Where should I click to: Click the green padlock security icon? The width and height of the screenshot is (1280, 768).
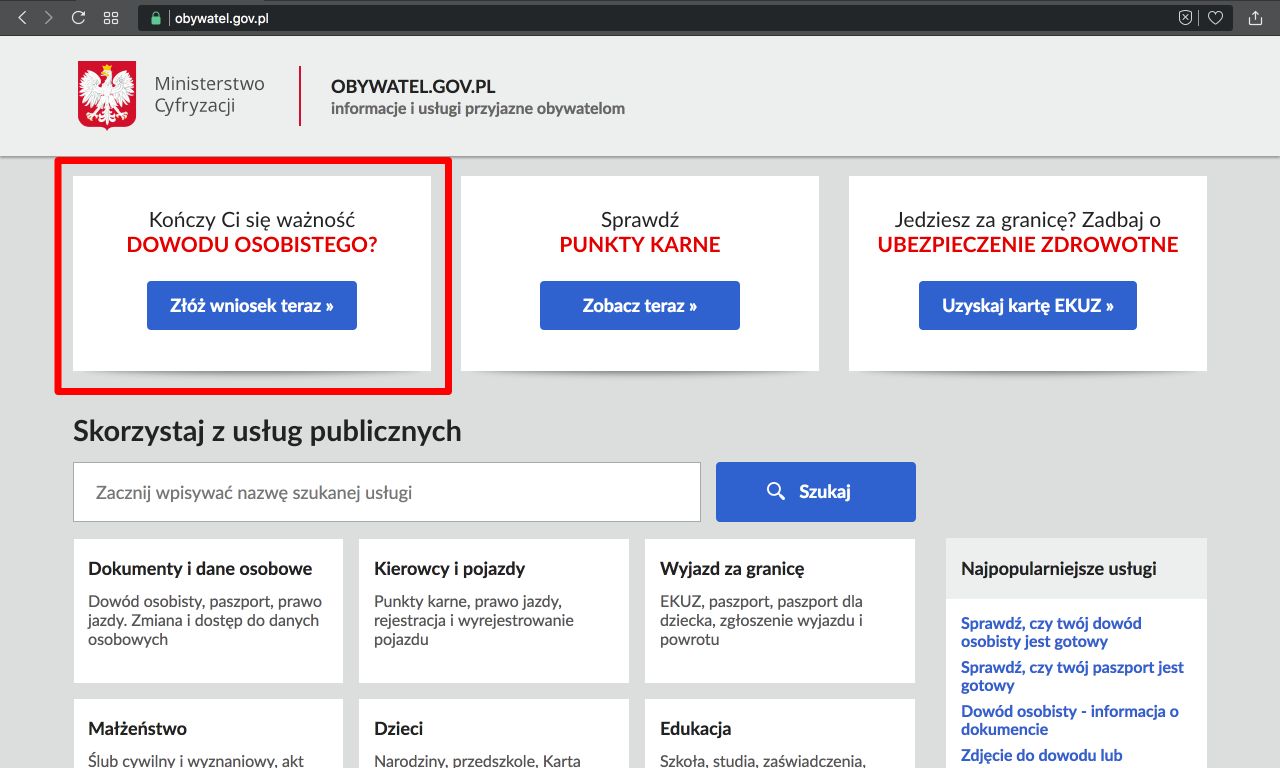point(155,18)
